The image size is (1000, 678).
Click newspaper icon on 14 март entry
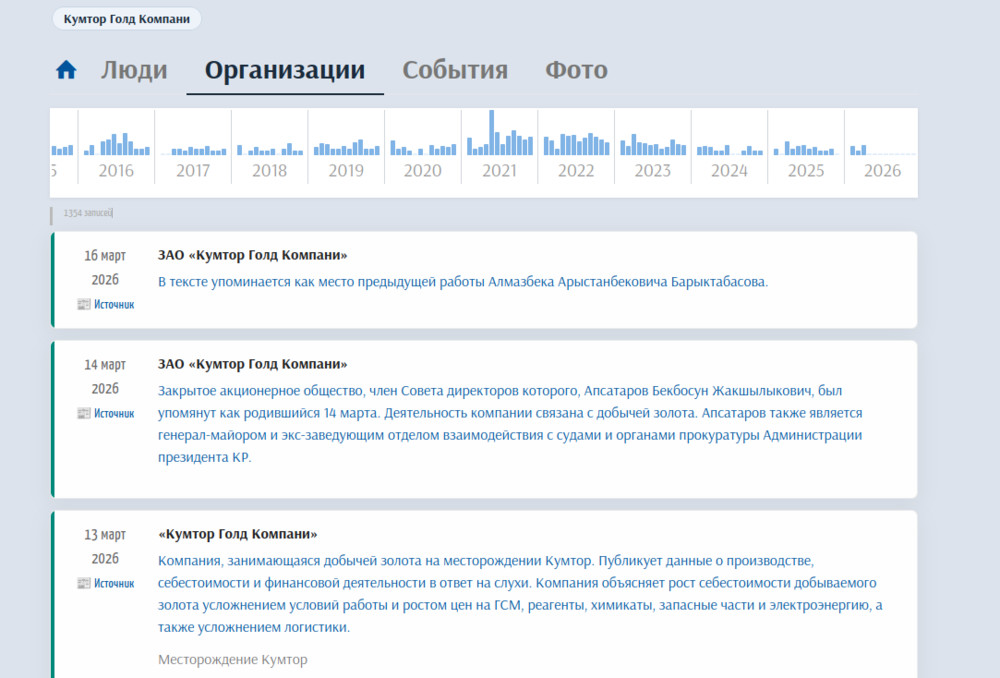click(x=83, y=413)
